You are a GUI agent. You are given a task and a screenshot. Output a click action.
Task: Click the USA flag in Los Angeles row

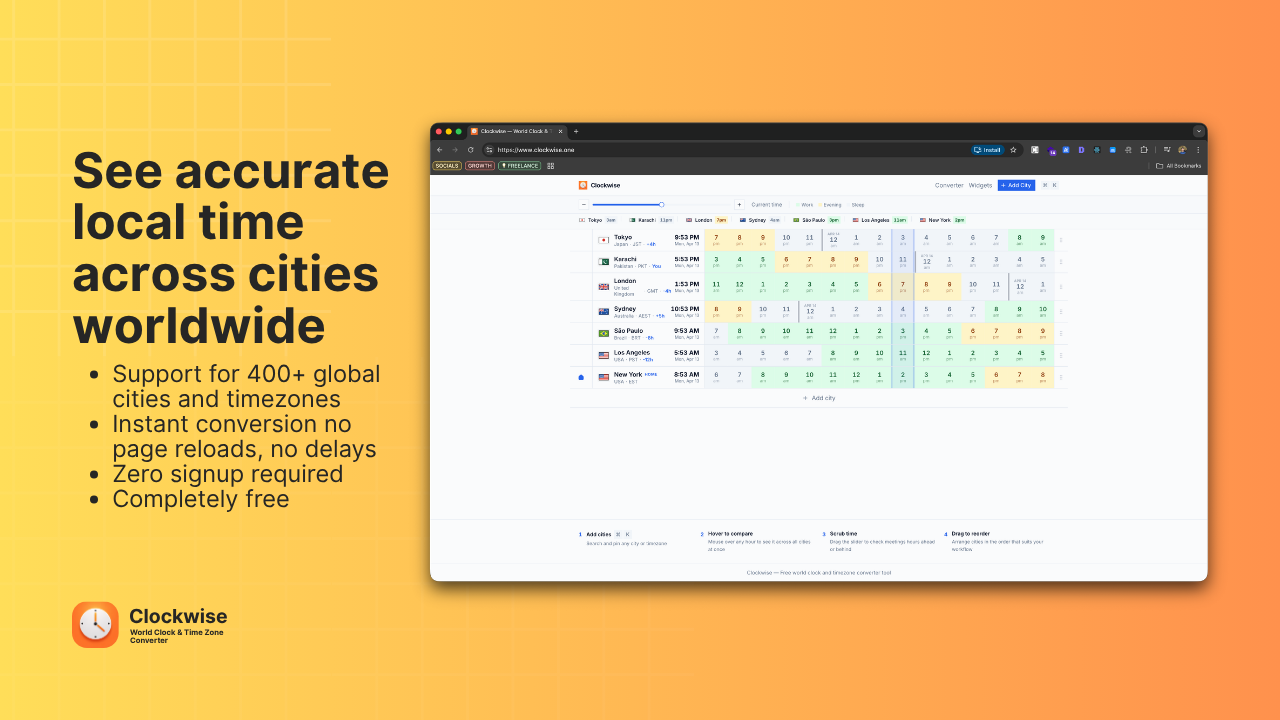pos(603,355)
